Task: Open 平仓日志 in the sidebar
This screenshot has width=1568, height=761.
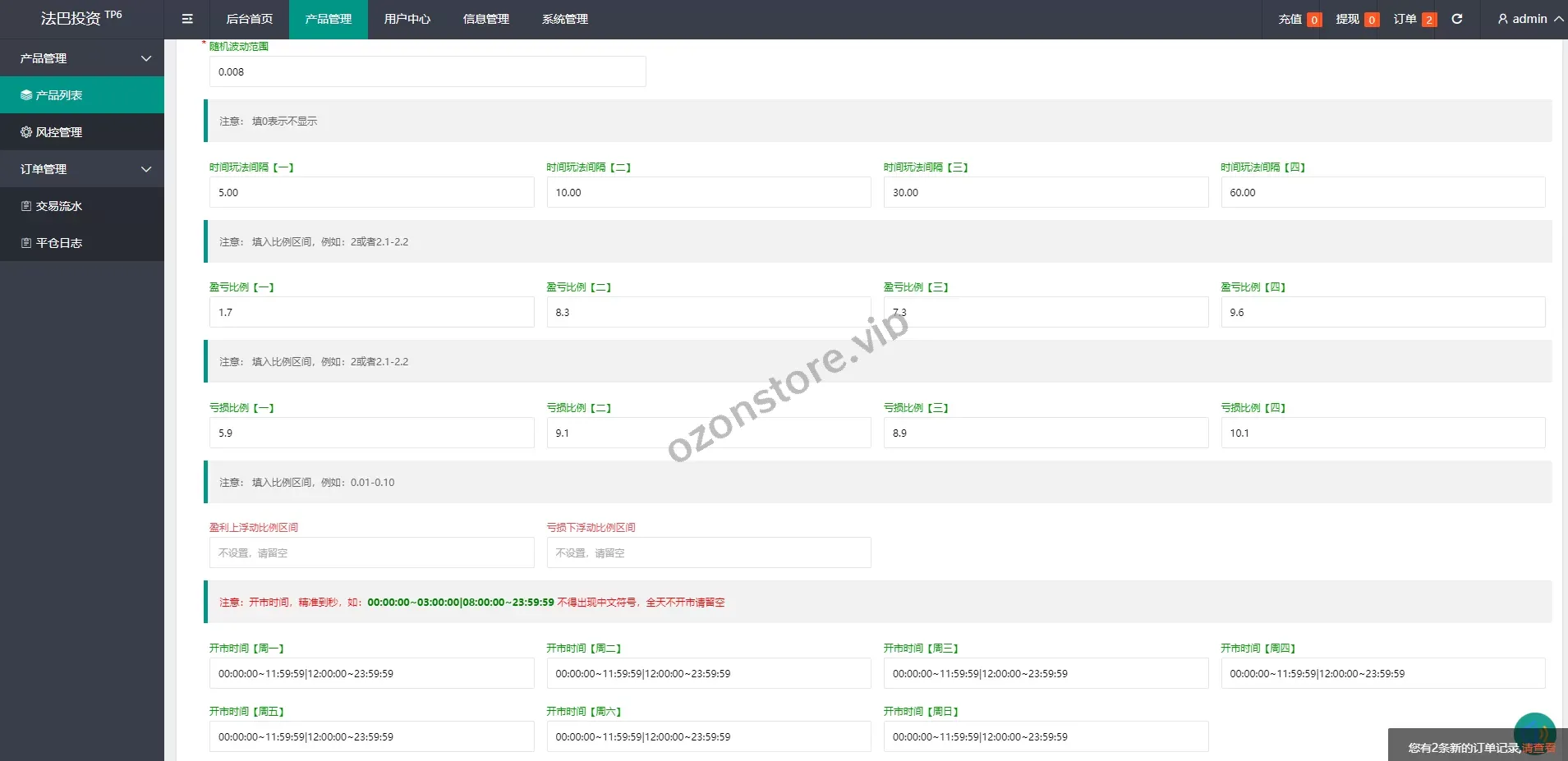Action: click(82, 243)
